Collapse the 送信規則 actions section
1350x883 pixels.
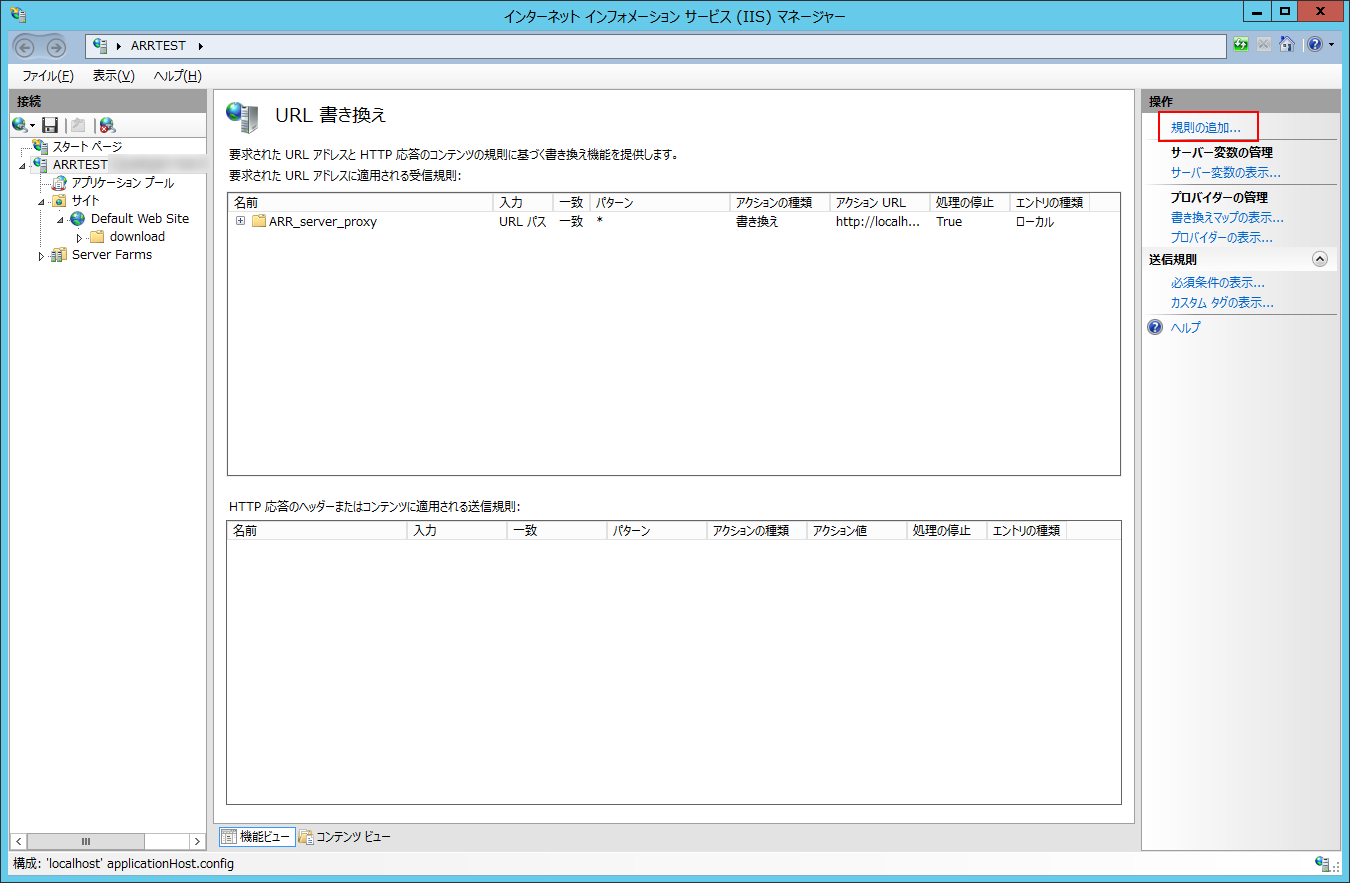coord(1319,259)
